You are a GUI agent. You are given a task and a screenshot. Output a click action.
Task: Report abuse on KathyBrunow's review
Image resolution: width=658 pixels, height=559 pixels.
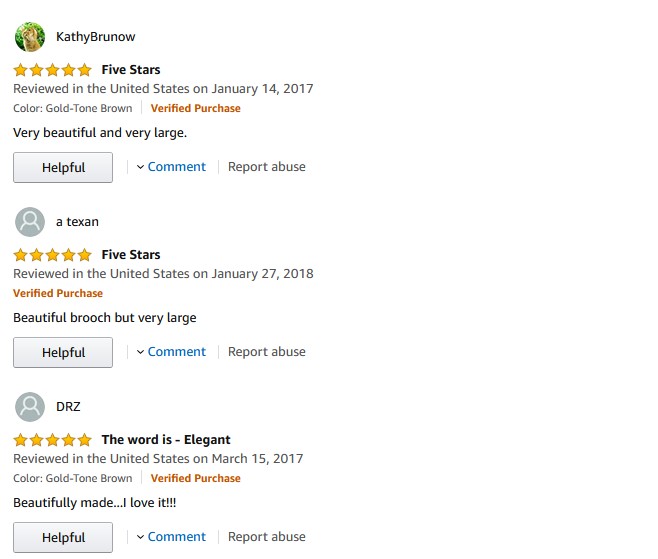[267, 167]
